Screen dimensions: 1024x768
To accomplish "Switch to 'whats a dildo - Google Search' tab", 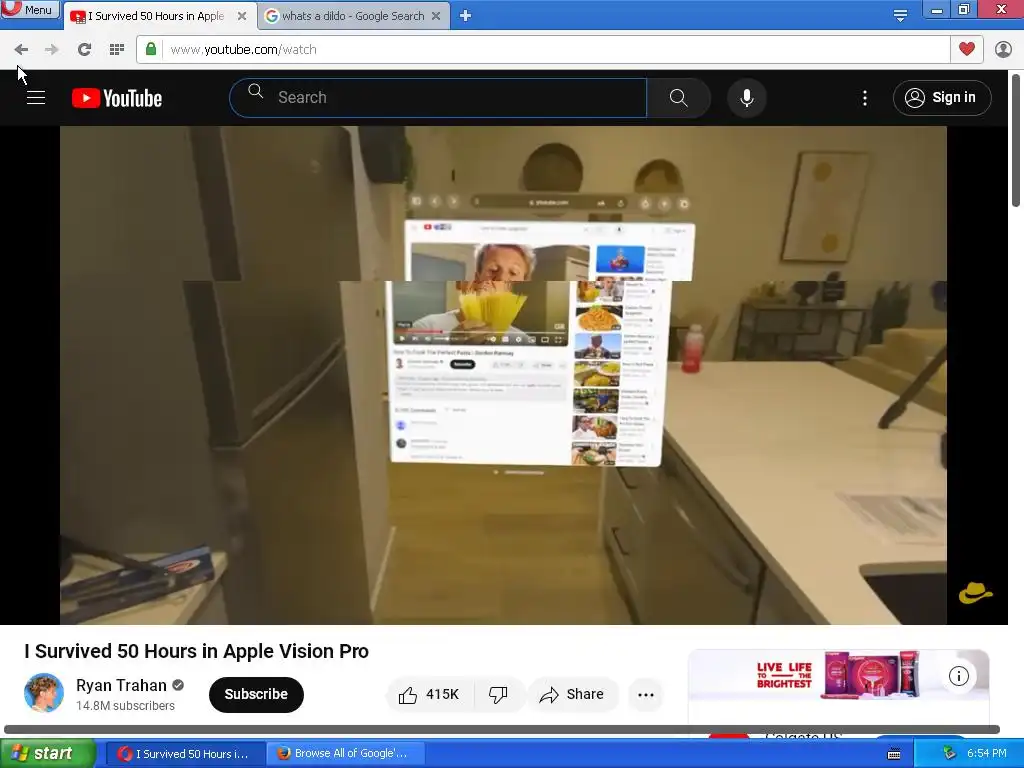I will point(353,16).
